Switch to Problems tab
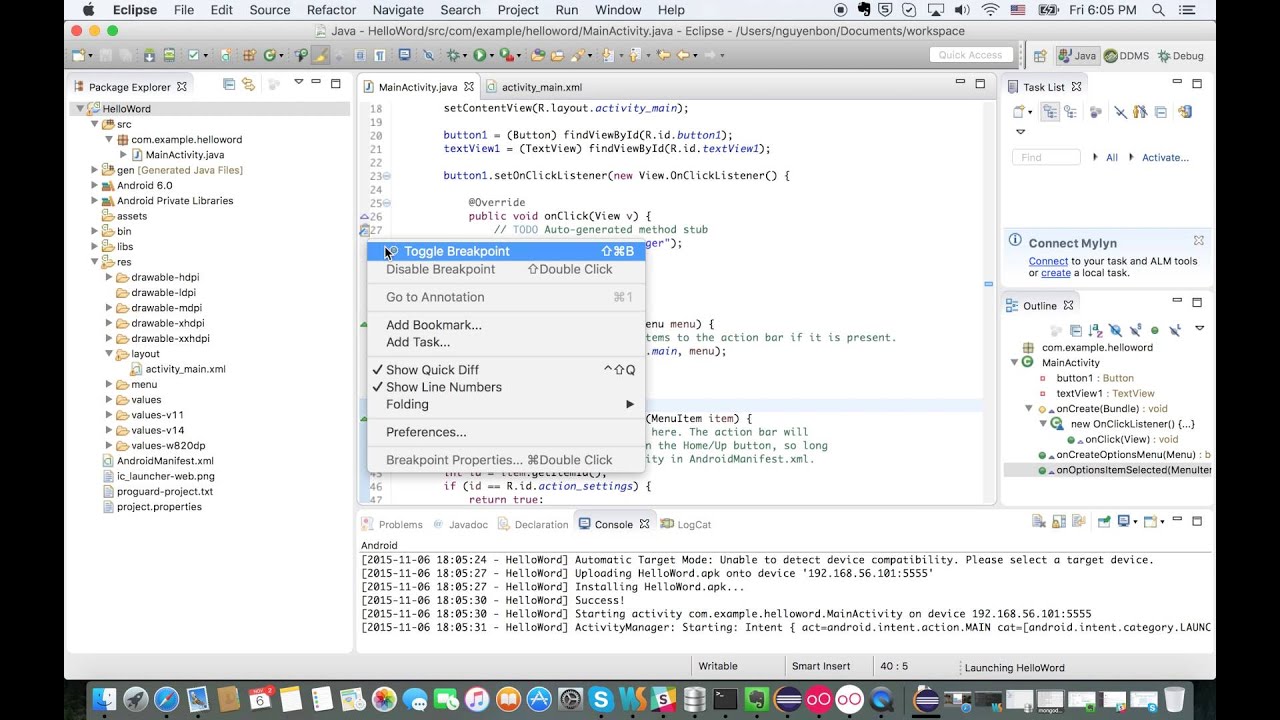 pyautogui.click(x=393, y=524)
